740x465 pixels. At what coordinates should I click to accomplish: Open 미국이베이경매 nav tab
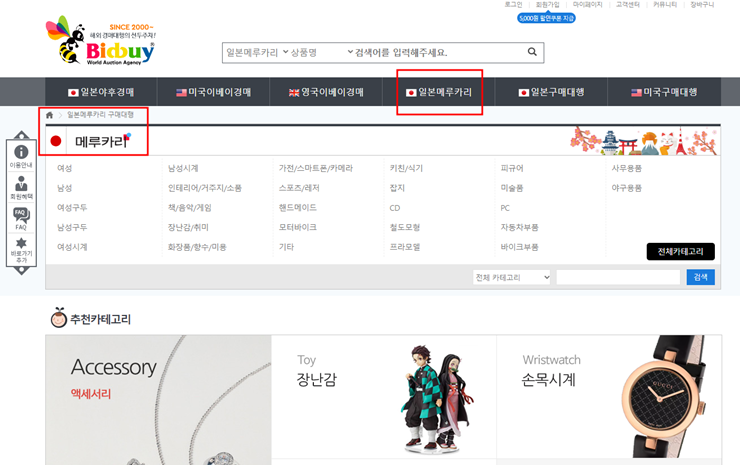point(213,92)
